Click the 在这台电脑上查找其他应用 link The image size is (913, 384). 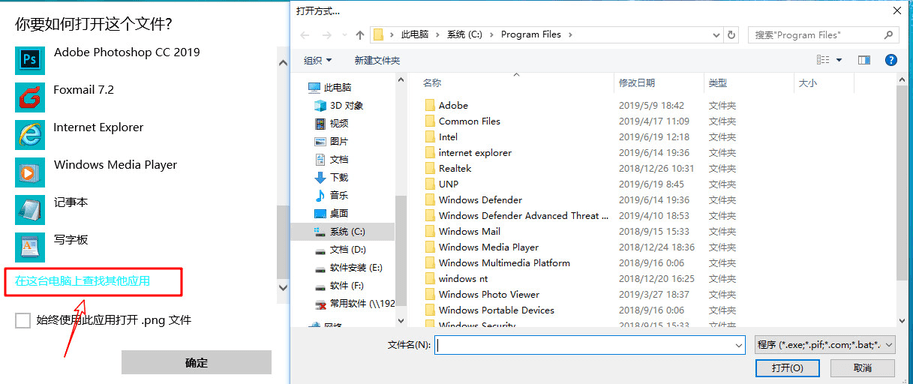coord(82,281)
